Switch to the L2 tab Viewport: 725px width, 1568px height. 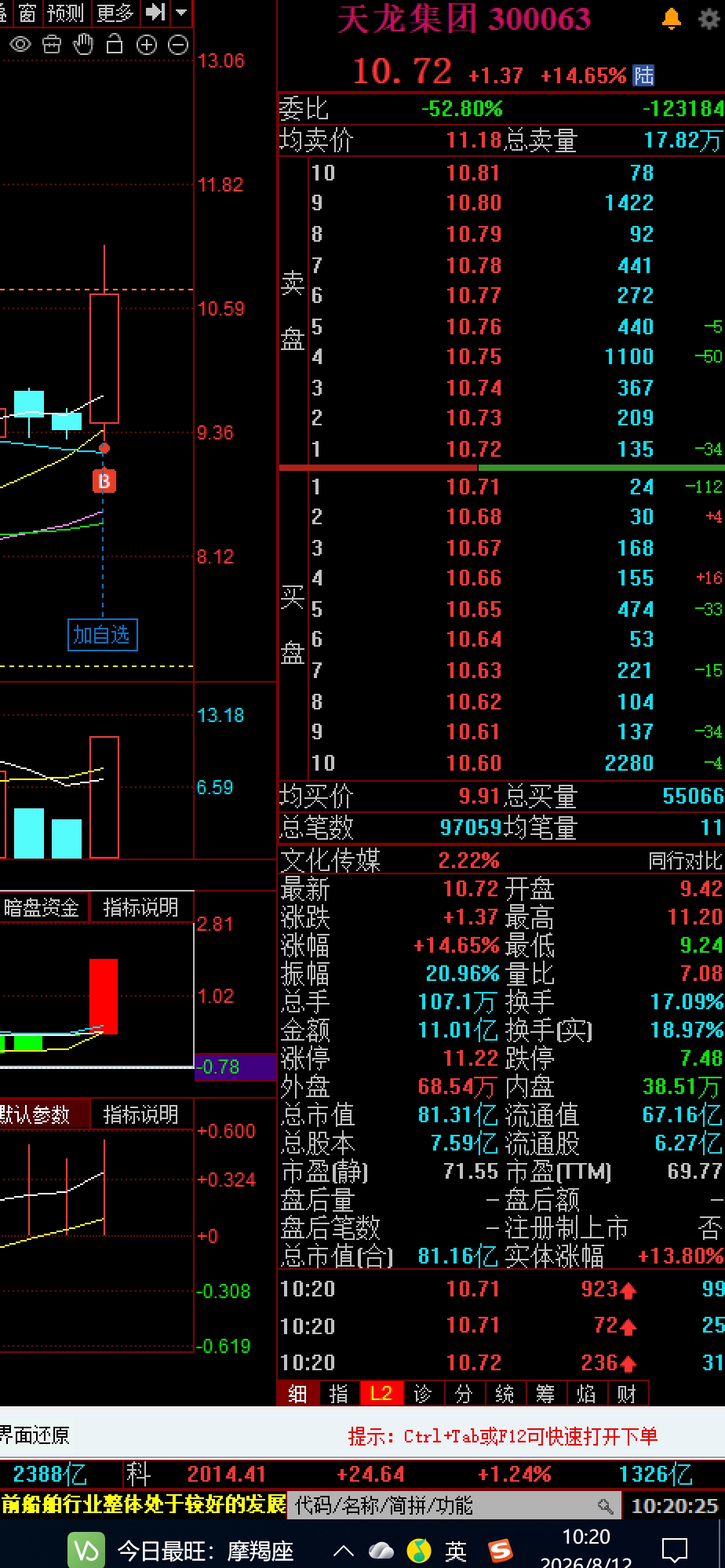click(x=381, y=1393)
